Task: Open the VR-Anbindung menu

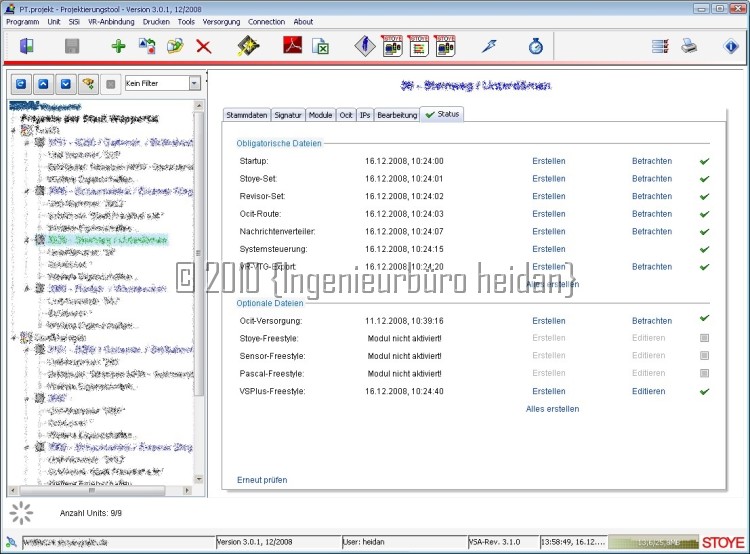Action: 110,21
